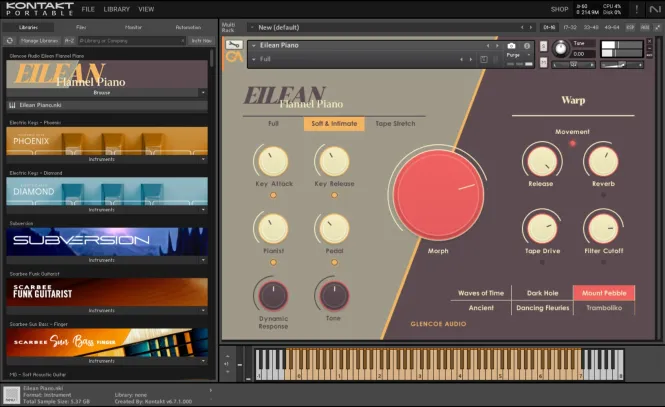Click the Glencoe Audio GA logo icon

[234, 57]
